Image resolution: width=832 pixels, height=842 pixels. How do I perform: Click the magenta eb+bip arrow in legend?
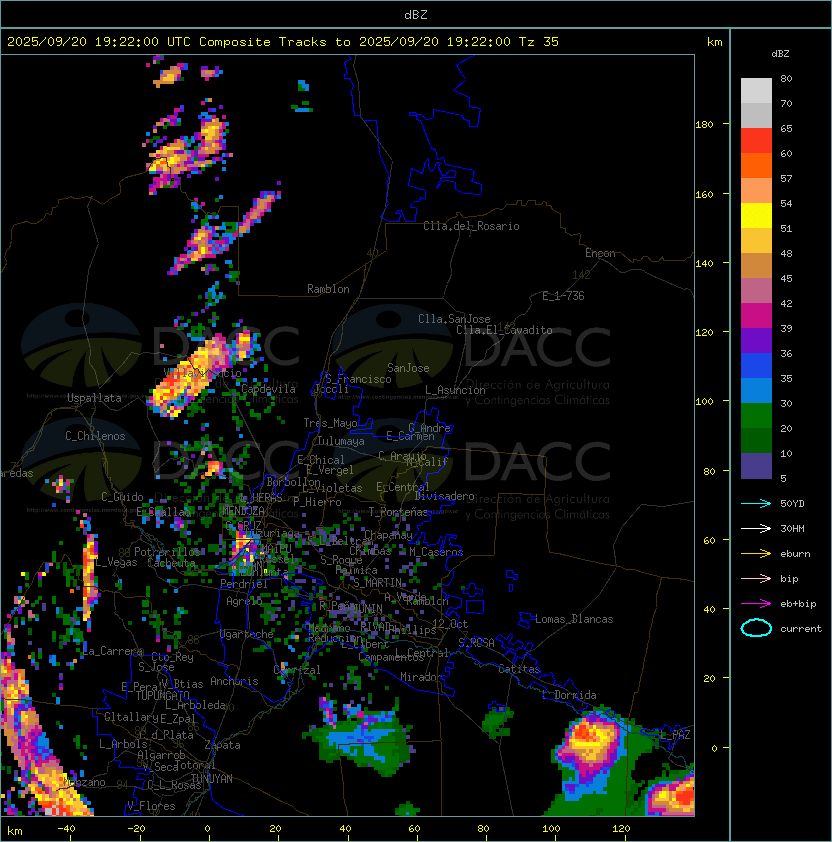[756, 604]
